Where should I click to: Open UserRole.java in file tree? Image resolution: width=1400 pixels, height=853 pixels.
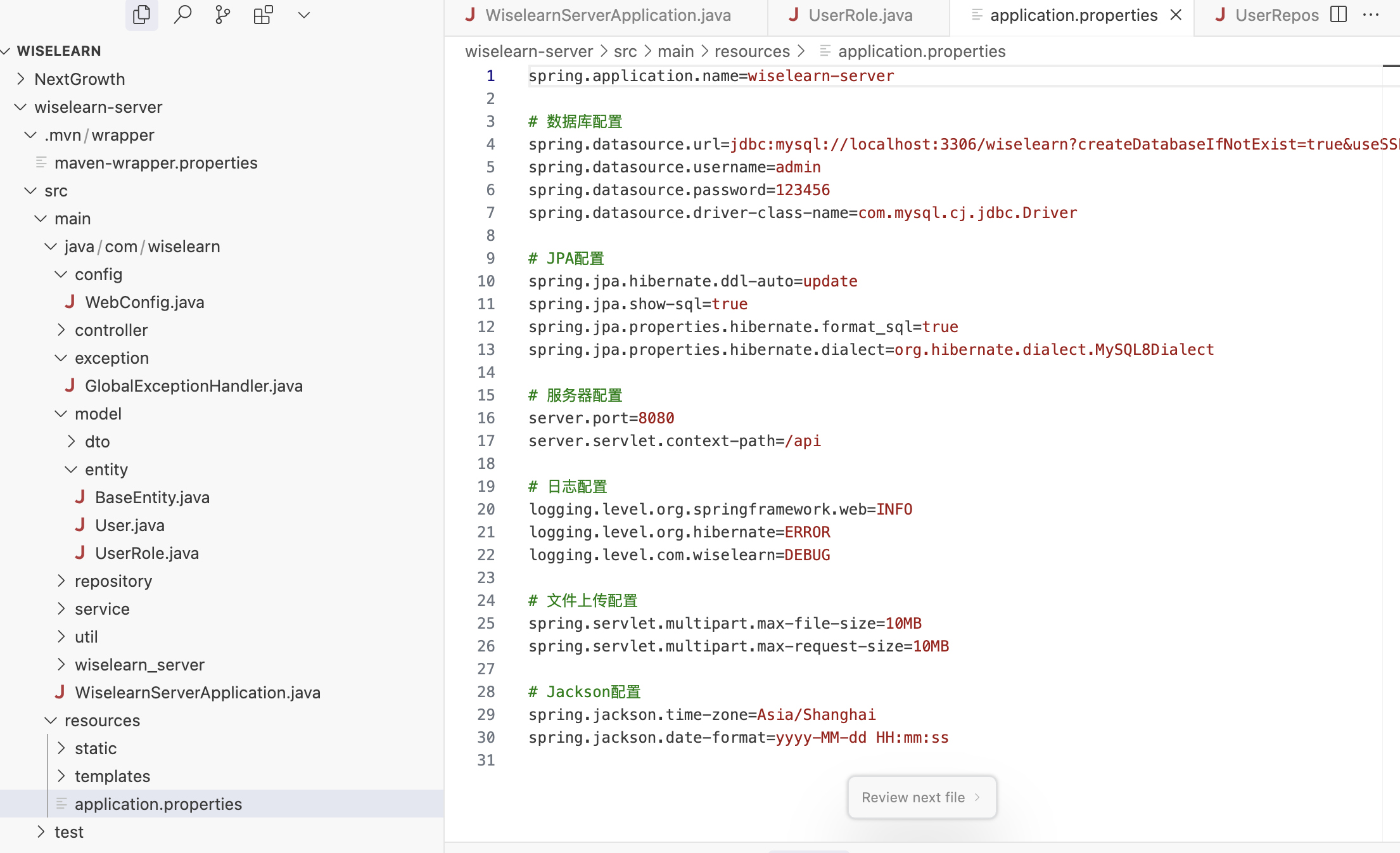tap(222, 553)
